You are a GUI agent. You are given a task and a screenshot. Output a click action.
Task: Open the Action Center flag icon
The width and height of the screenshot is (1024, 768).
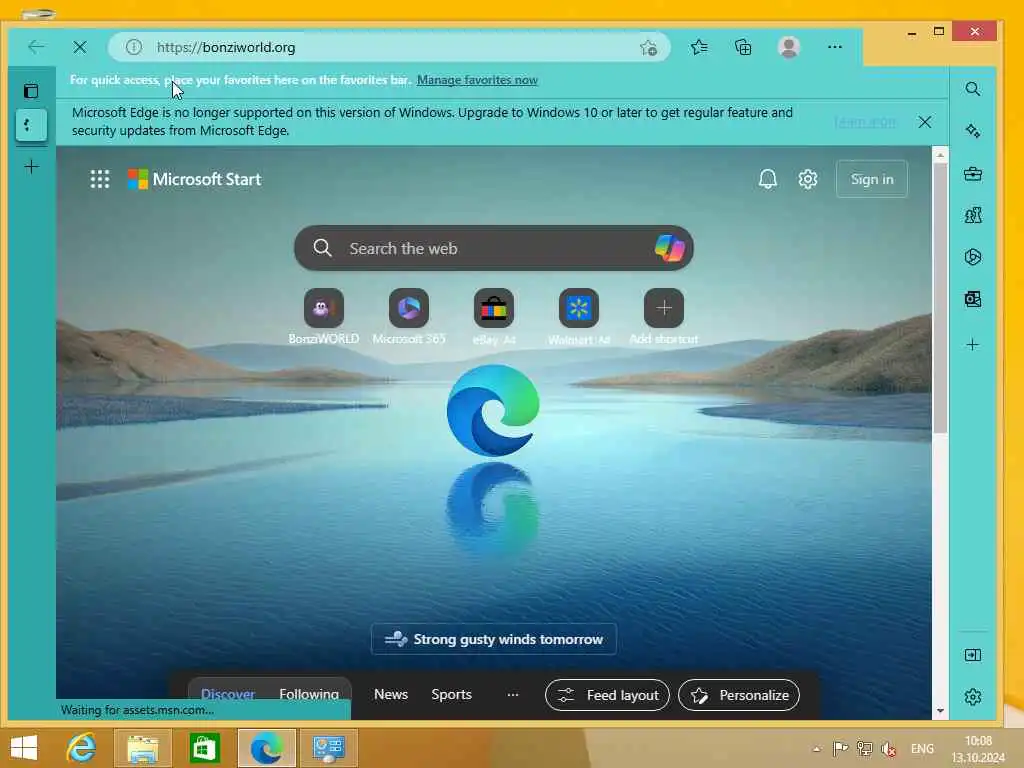point(840,748)
